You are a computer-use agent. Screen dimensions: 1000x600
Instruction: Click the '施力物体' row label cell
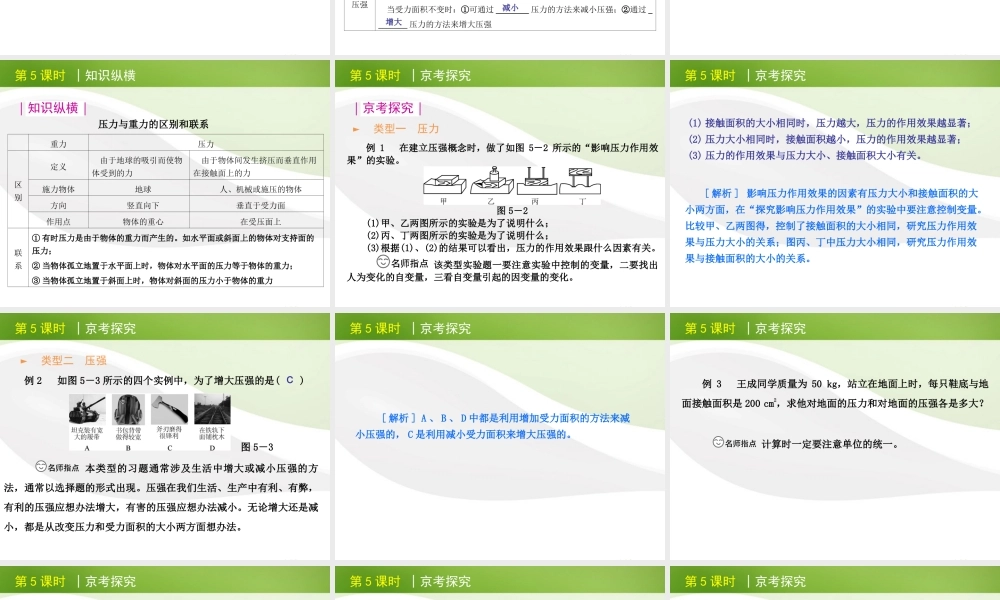[59, 189]
